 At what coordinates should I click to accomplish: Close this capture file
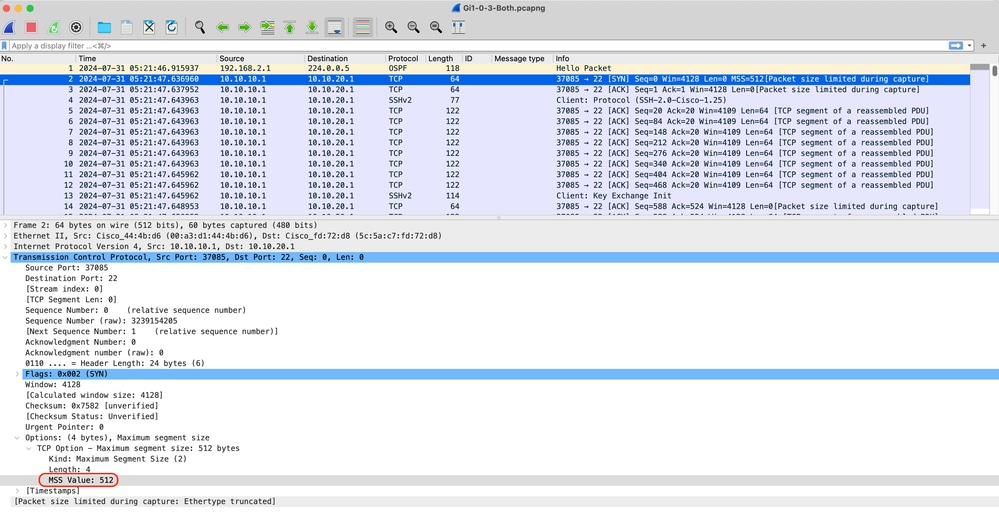tap(149, 27)
